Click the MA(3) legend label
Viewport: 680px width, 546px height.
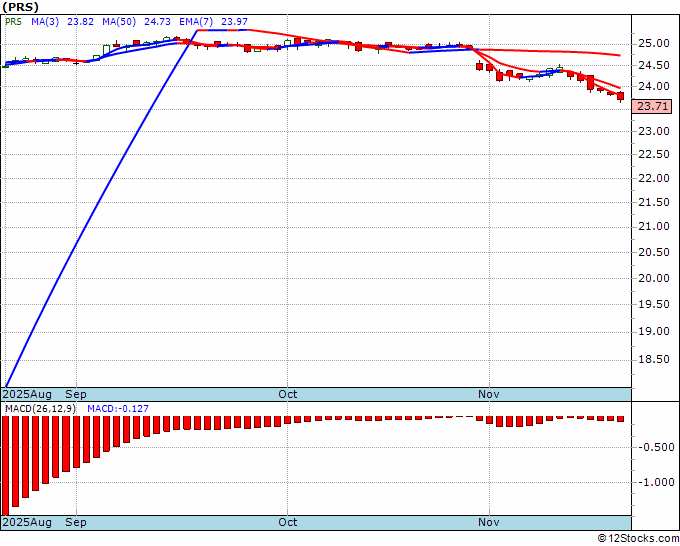click(45, 22)
